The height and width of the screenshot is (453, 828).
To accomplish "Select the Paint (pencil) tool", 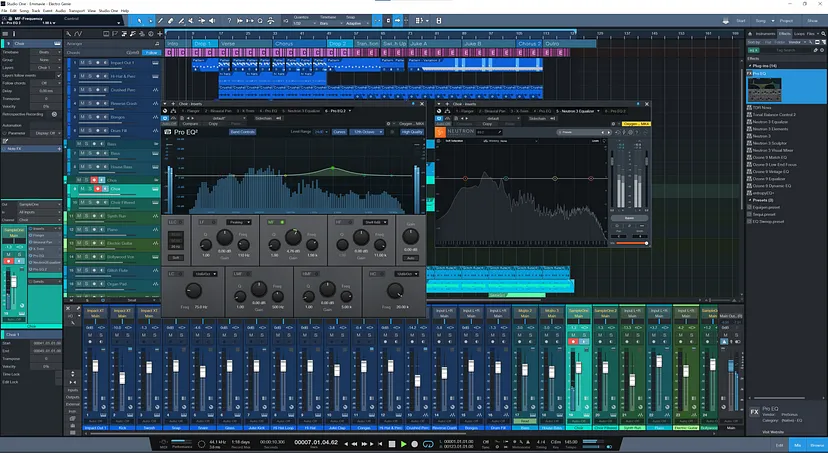I will point(181,21).
